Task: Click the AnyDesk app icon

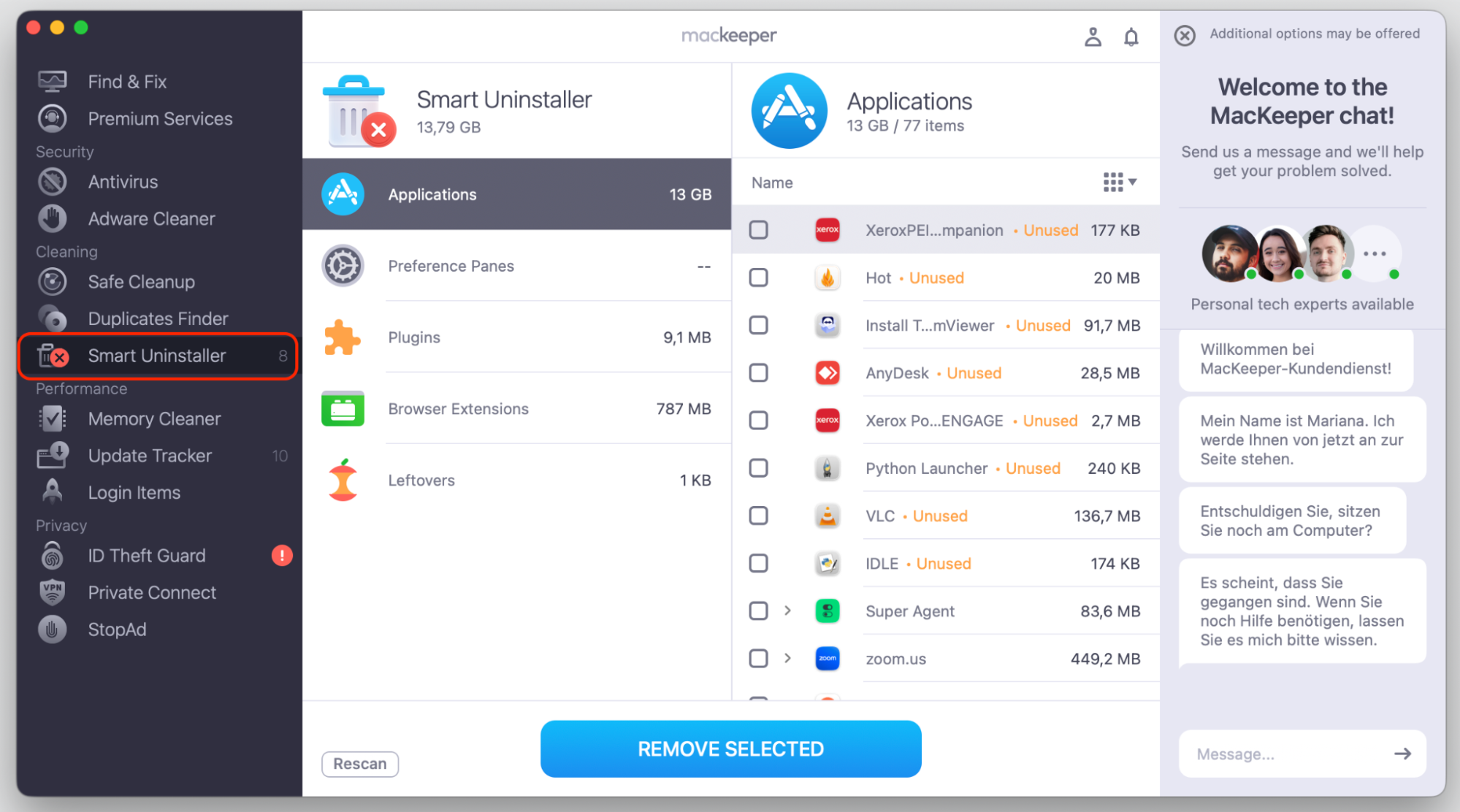Action: click(x=827, y=372)
